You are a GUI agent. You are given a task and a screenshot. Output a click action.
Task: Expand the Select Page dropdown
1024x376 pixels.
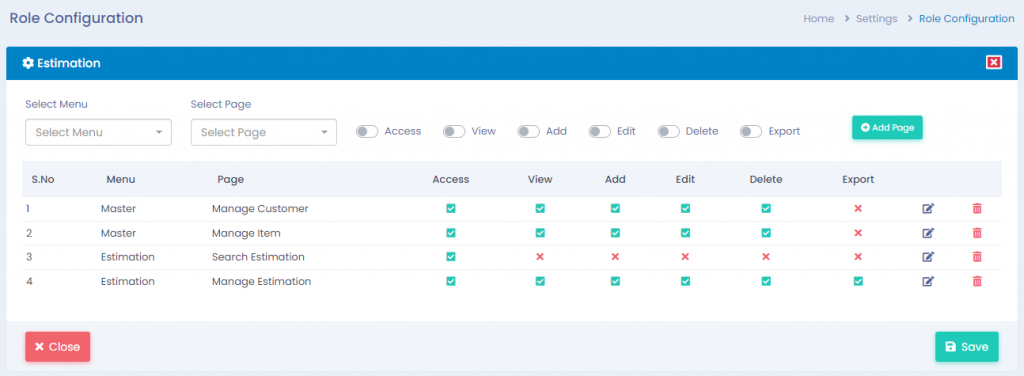(x=264, y=133)
